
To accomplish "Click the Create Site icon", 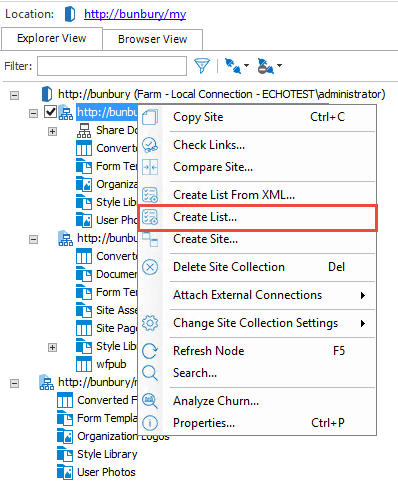I will (150, 239).
